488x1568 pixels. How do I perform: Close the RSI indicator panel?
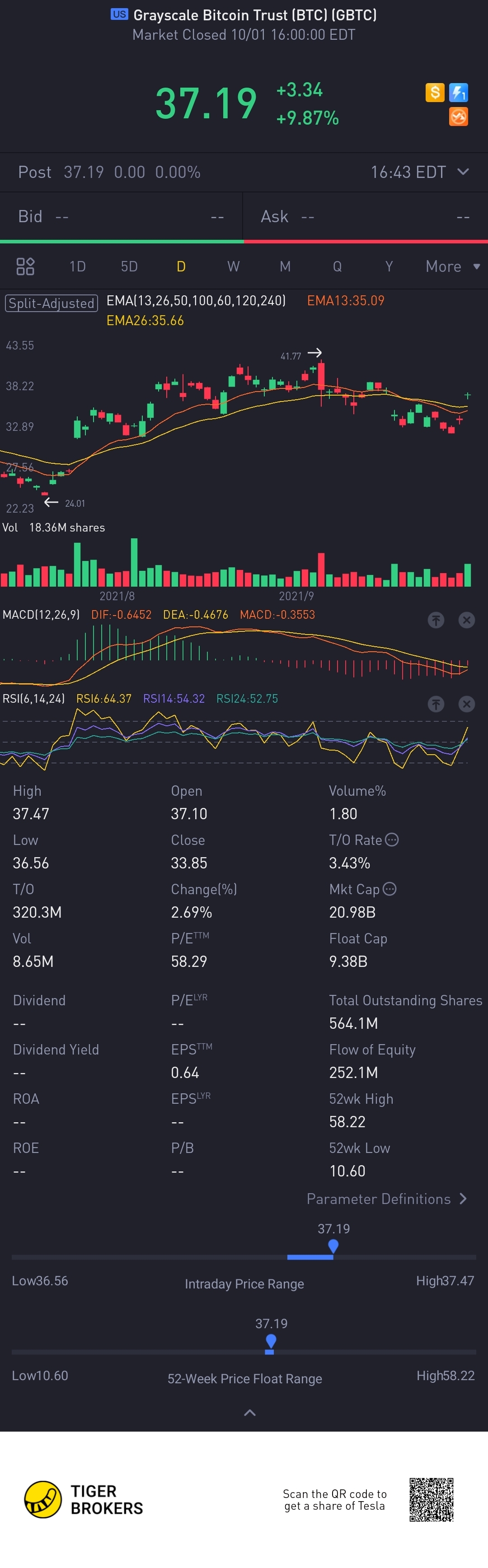pos(466,704)
